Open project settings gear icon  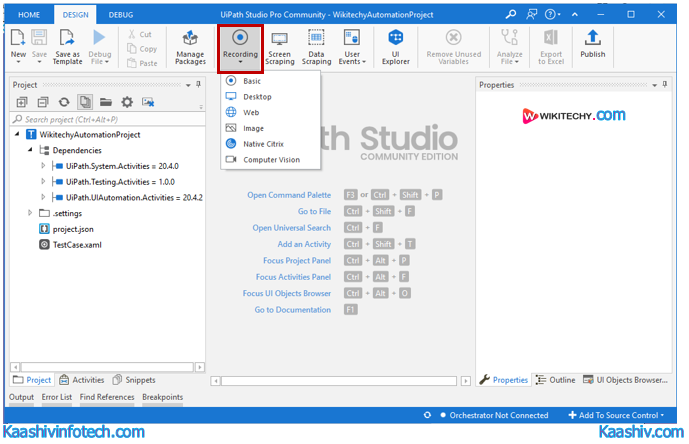pyautogui.click(x=127, y=102)
